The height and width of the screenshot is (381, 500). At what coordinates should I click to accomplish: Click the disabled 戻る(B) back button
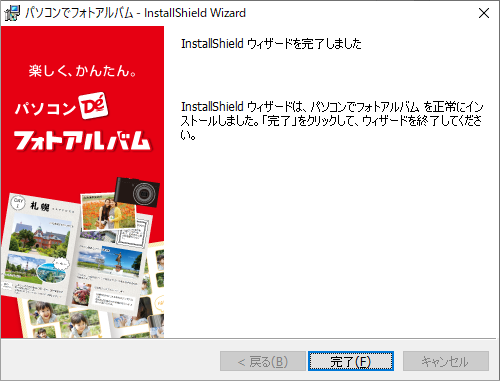[263, 361]
